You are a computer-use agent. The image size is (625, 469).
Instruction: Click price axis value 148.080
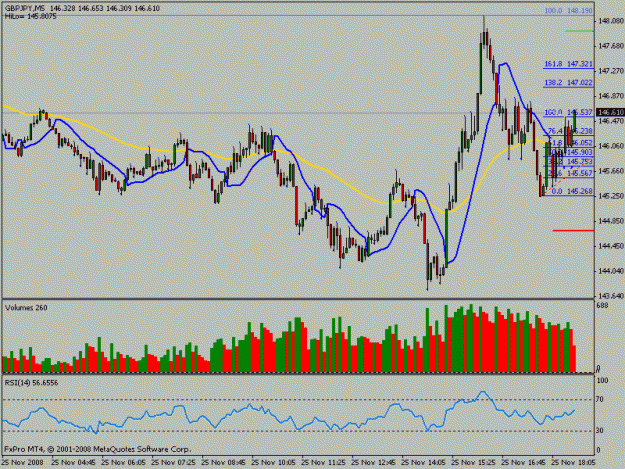(x=611, y=20)
